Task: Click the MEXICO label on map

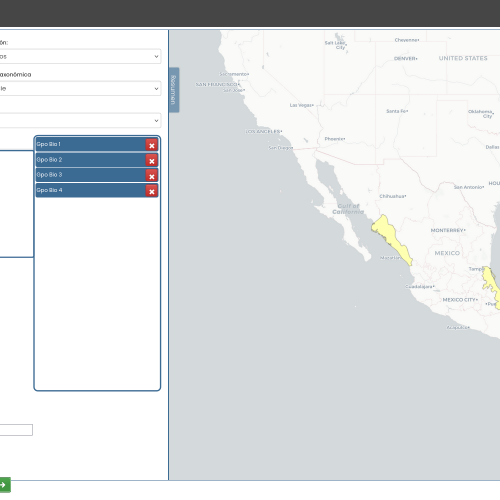Action: pos(447,253)
